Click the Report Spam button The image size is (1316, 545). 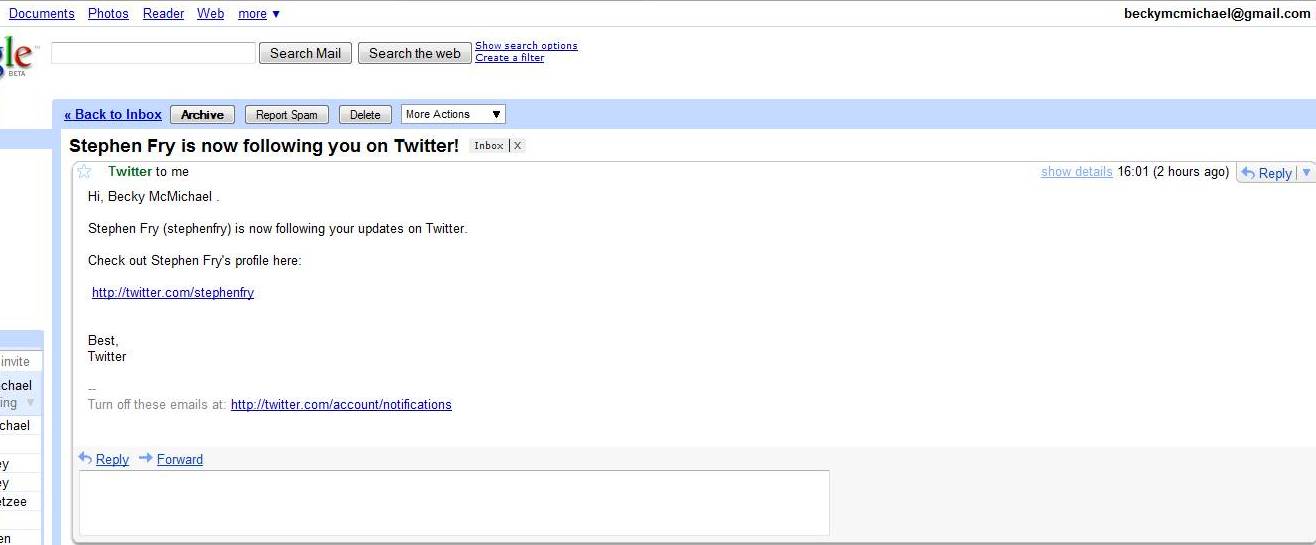(286, 115)
